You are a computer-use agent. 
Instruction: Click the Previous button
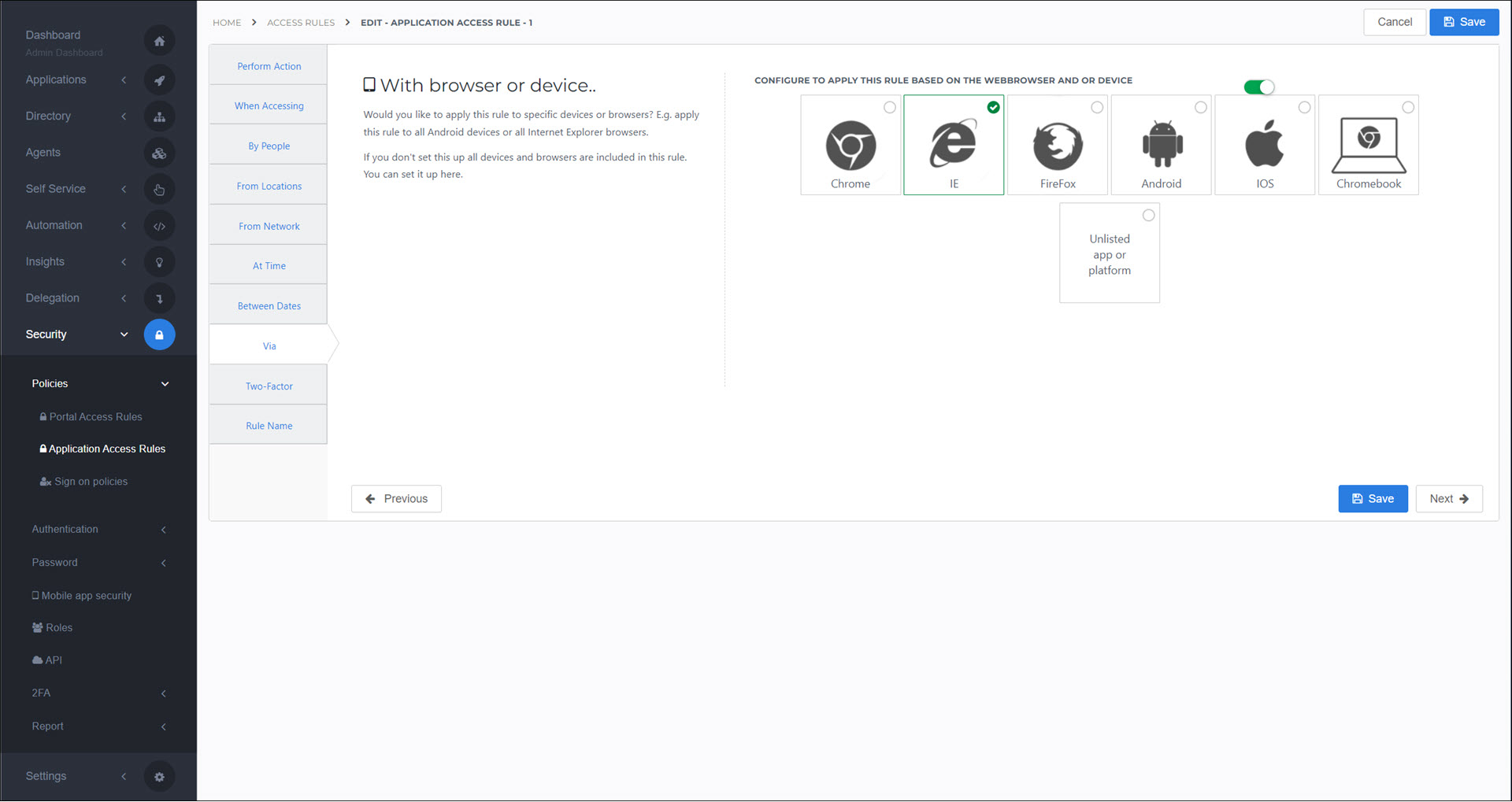396,499
